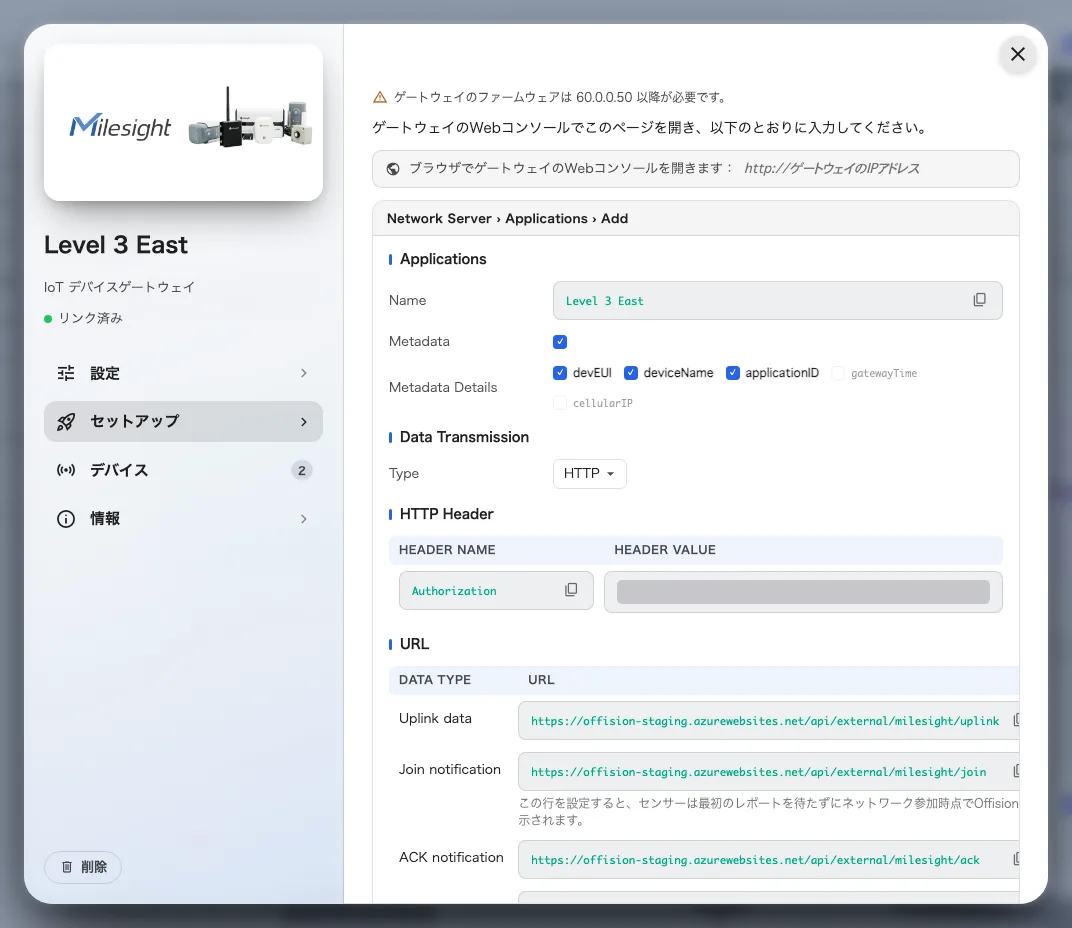Click the masked Authorization header value field

click(x=803, y=592)
